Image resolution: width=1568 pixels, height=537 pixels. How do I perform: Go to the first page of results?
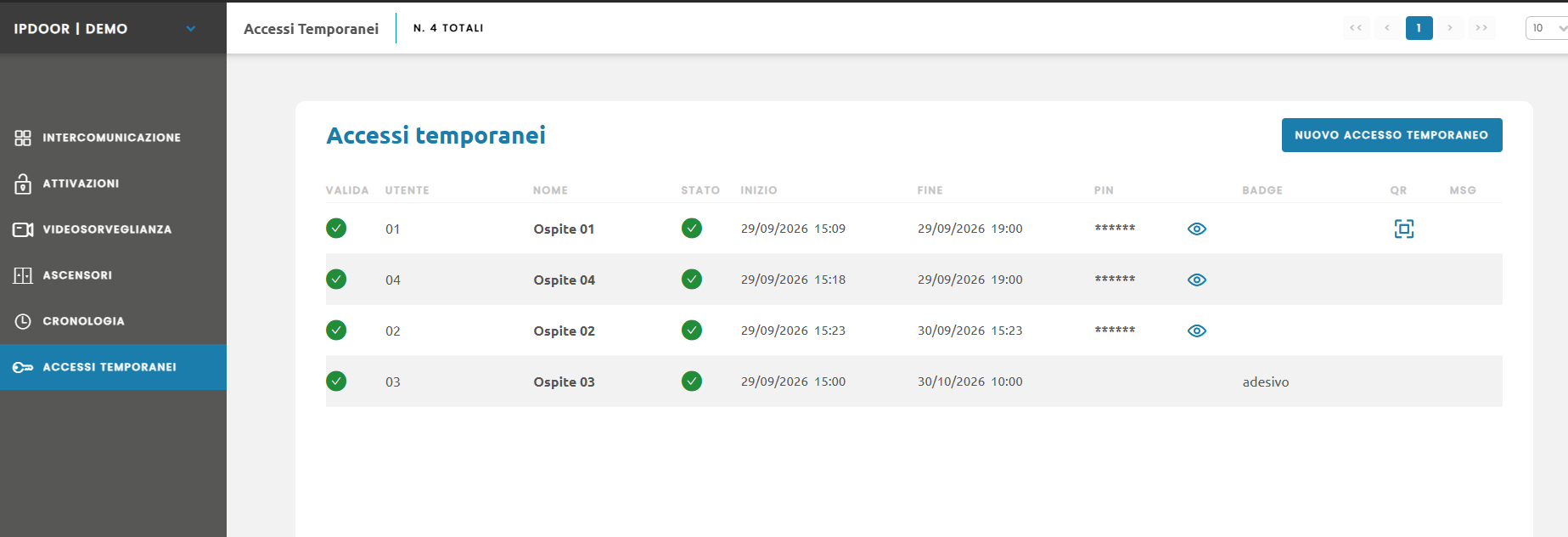pos(1356,28)
